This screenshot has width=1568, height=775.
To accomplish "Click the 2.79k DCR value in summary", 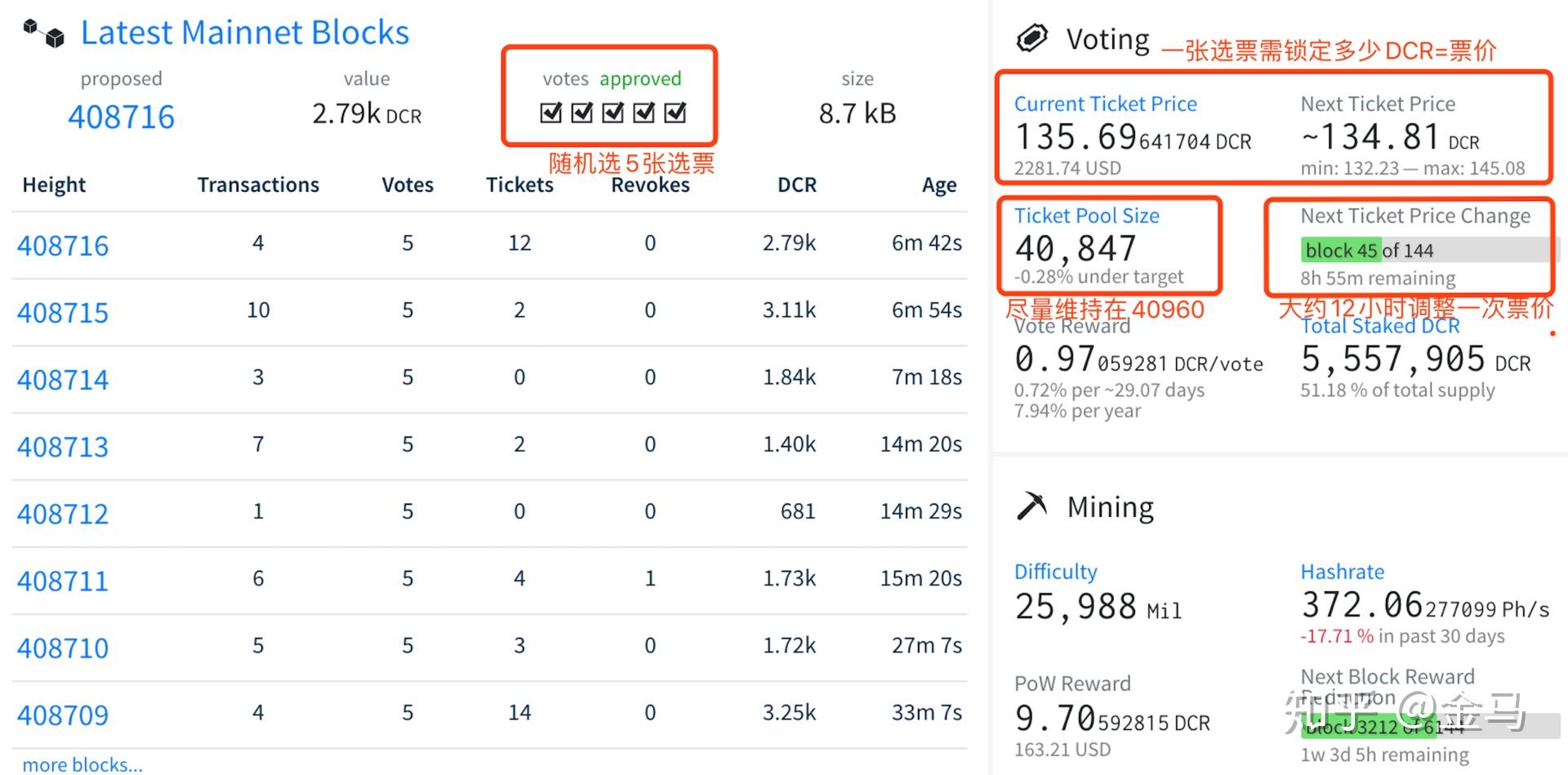I will tap(367, 114).
